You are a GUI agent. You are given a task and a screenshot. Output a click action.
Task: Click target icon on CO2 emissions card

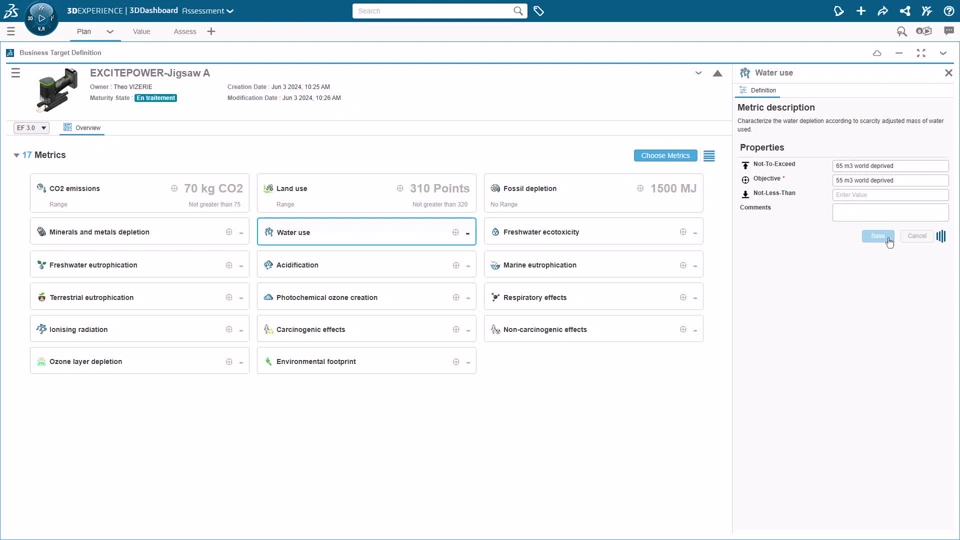pyautogui.click(x=174, y=189)
